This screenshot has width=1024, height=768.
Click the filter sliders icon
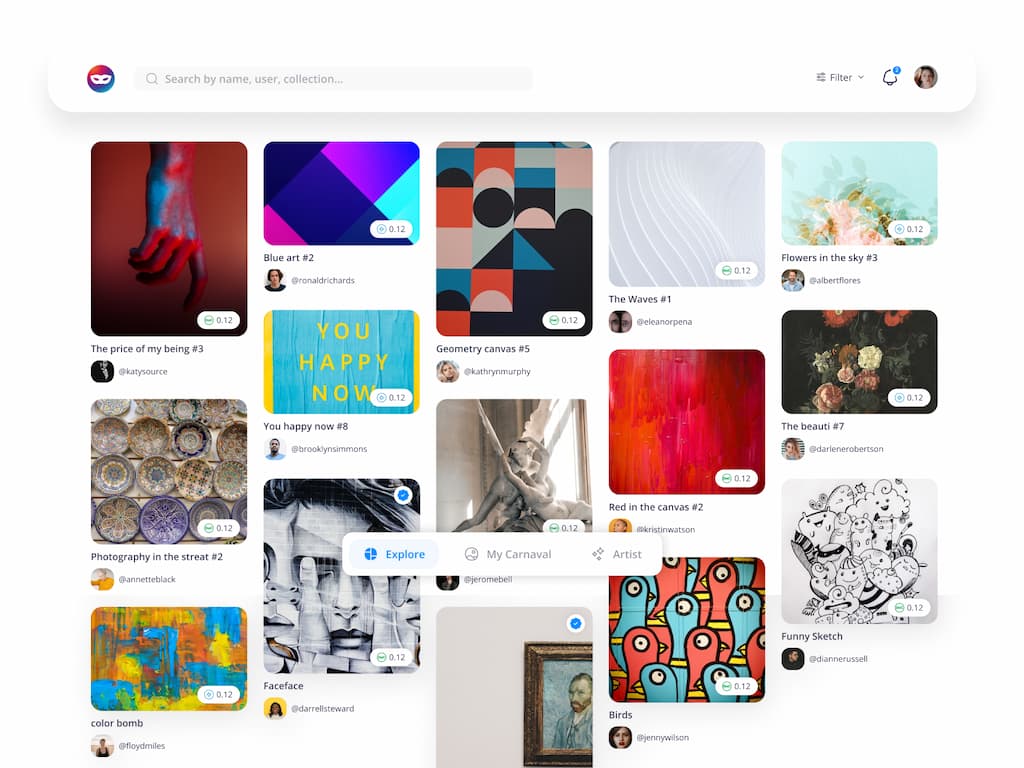click(821, 78)
